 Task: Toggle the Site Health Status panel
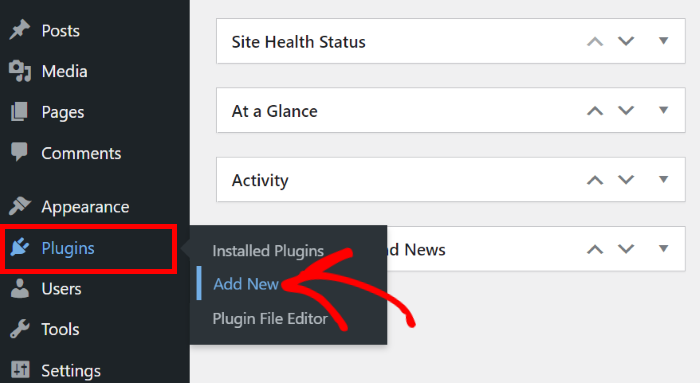click(663, 41)
